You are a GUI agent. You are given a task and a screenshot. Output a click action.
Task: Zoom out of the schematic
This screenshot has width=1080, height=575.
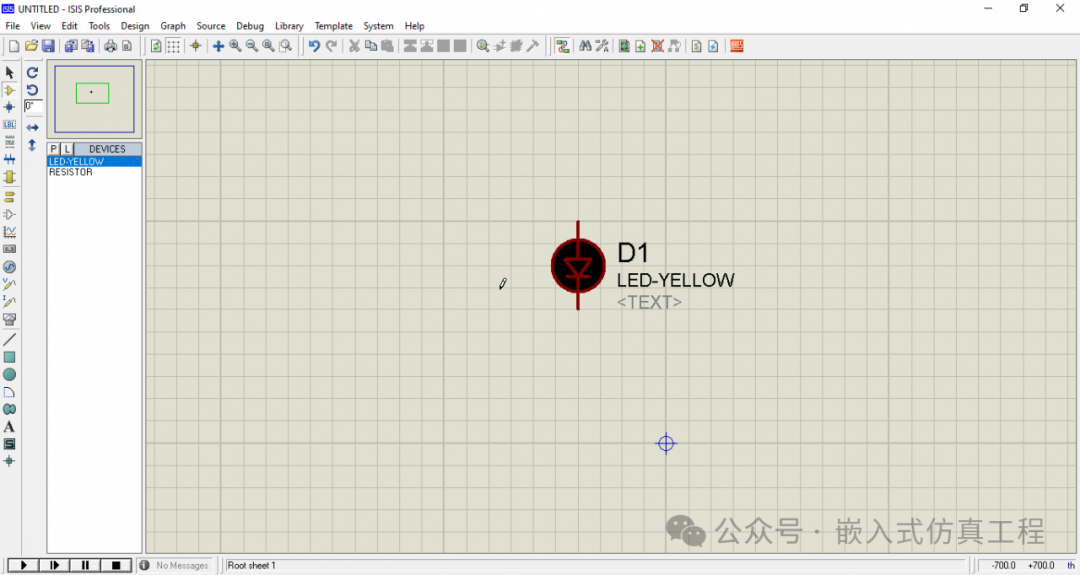pos(251,46)
